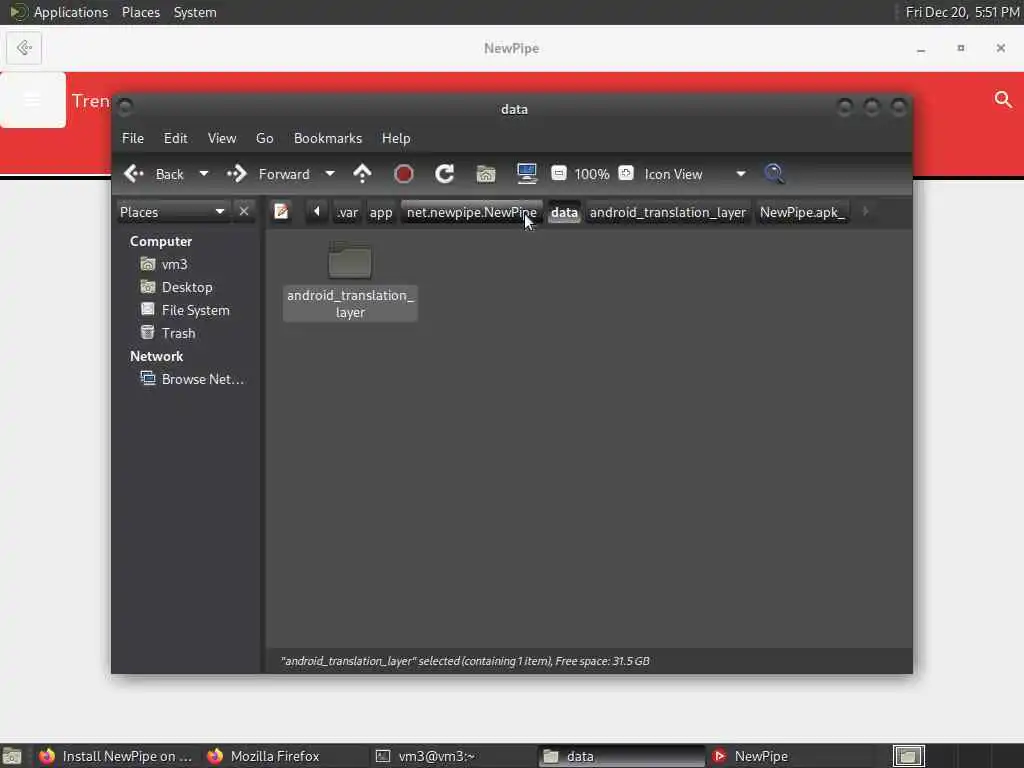The width and height of the screenshot is (1024, 768).
Task: Open the Forward history dropdown arrow
Action: pyautogui.click(x=330, y=174)
